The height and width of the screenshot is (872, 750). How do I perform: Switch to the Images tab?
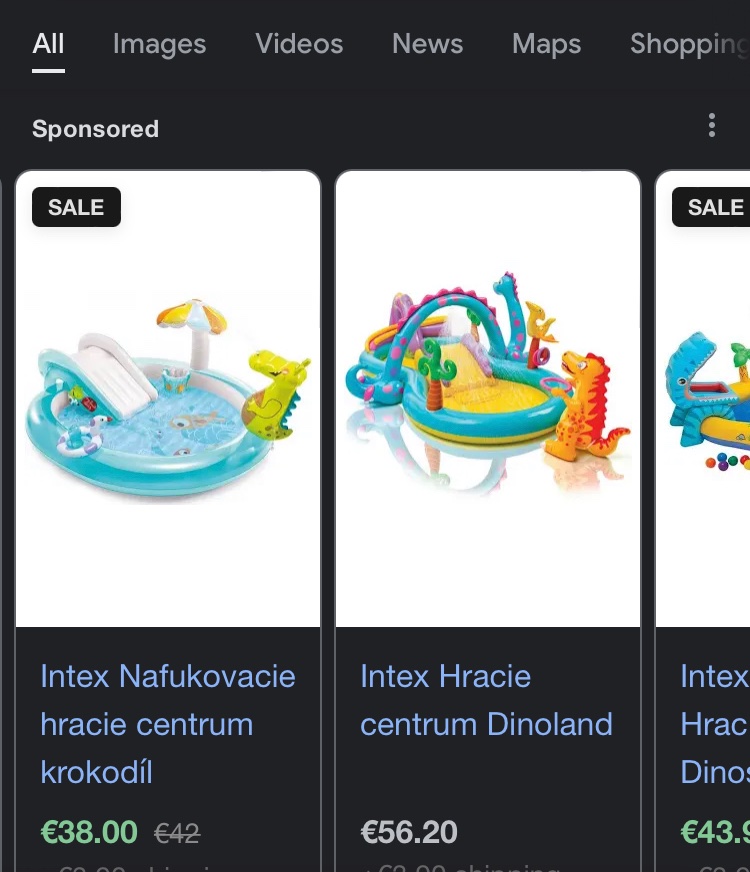159,44
